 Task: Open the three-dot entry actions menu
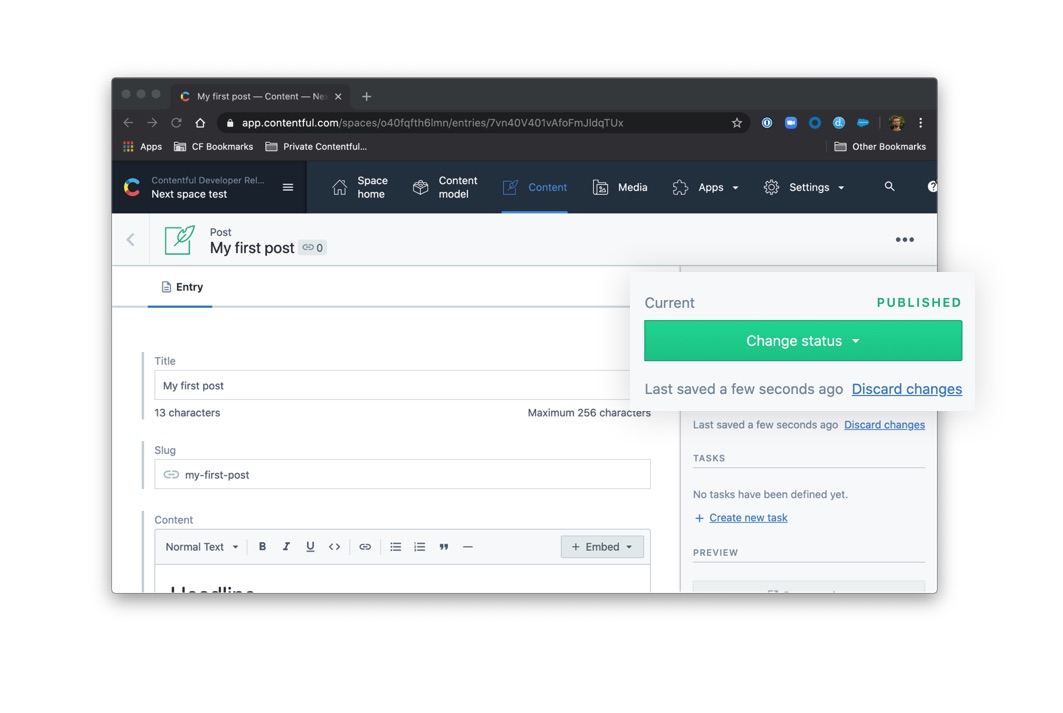(x=904, y=239)
